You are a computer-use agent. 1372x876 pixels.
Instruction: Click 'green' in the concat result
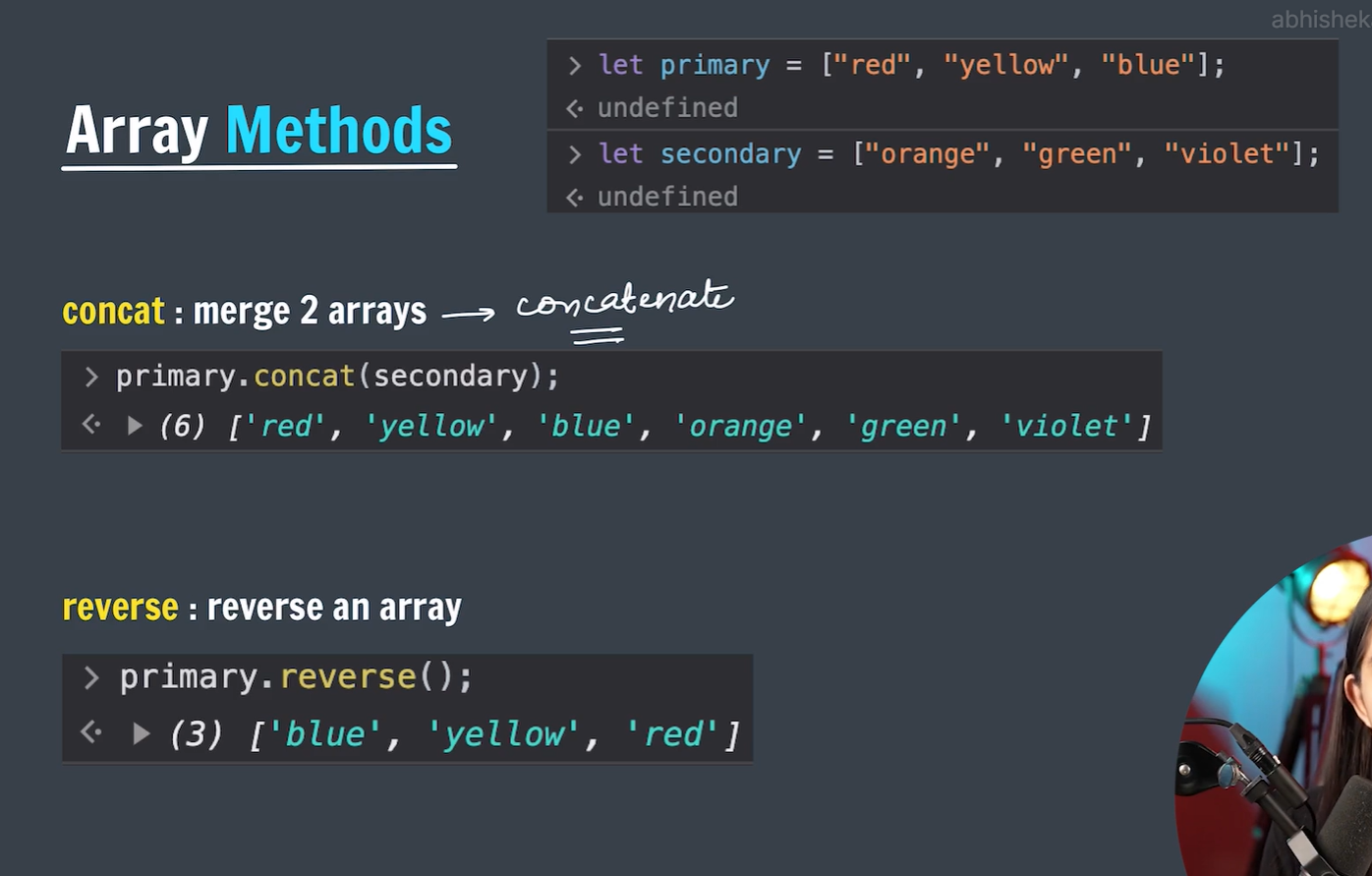pos(903,426)
